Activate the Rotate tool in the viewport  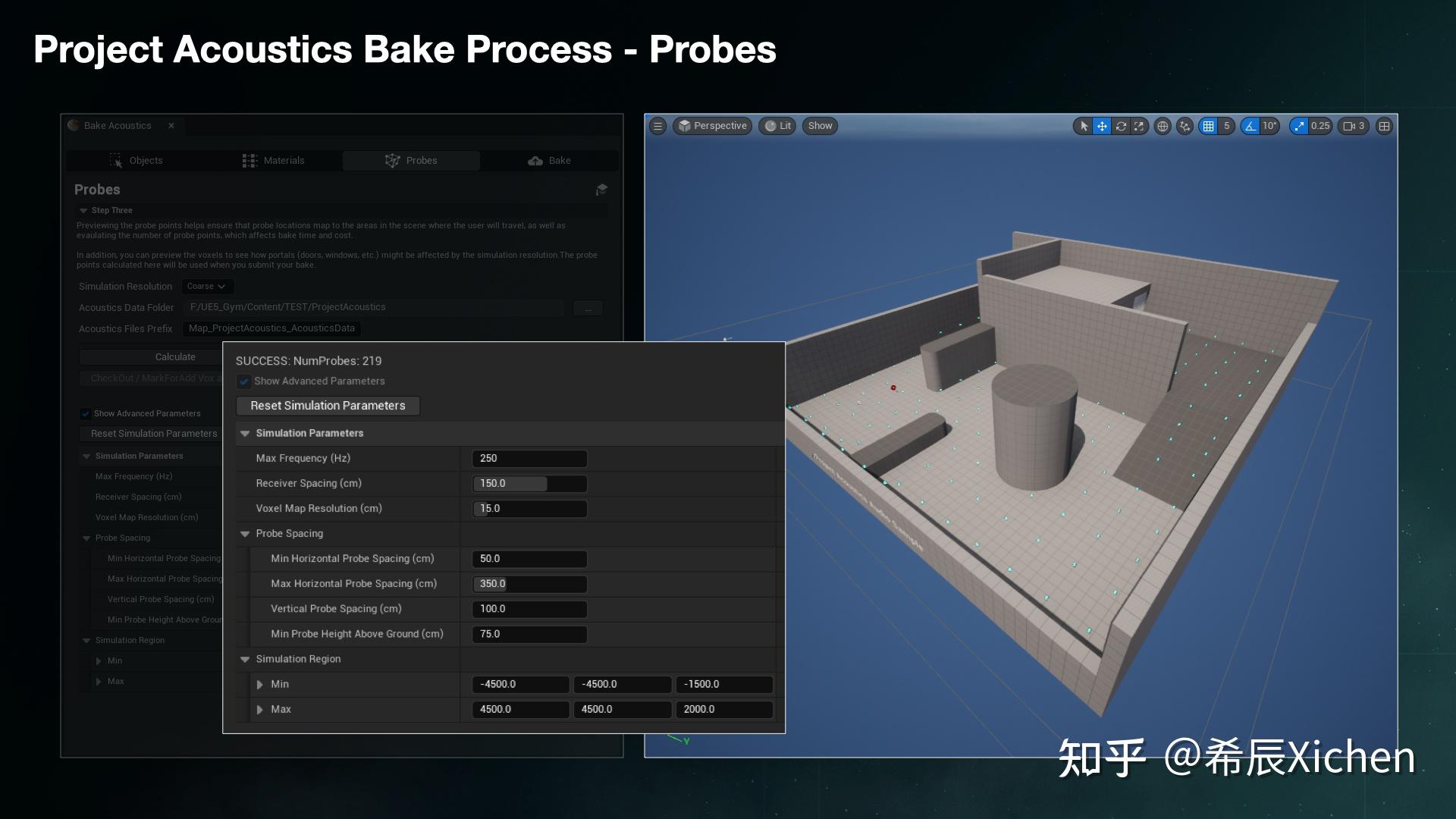[1121, 126]
